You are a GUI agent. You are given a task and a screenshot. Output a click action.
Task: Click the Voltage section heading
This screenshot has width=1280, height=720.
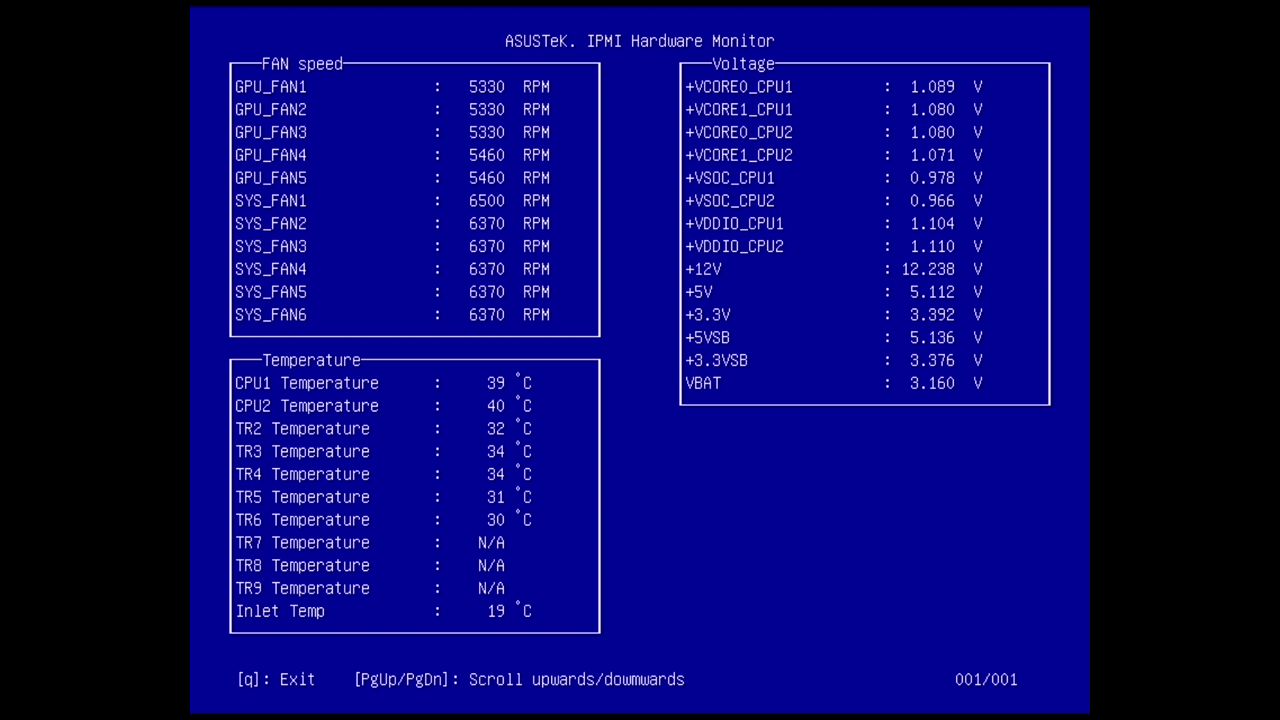point(743,64)
